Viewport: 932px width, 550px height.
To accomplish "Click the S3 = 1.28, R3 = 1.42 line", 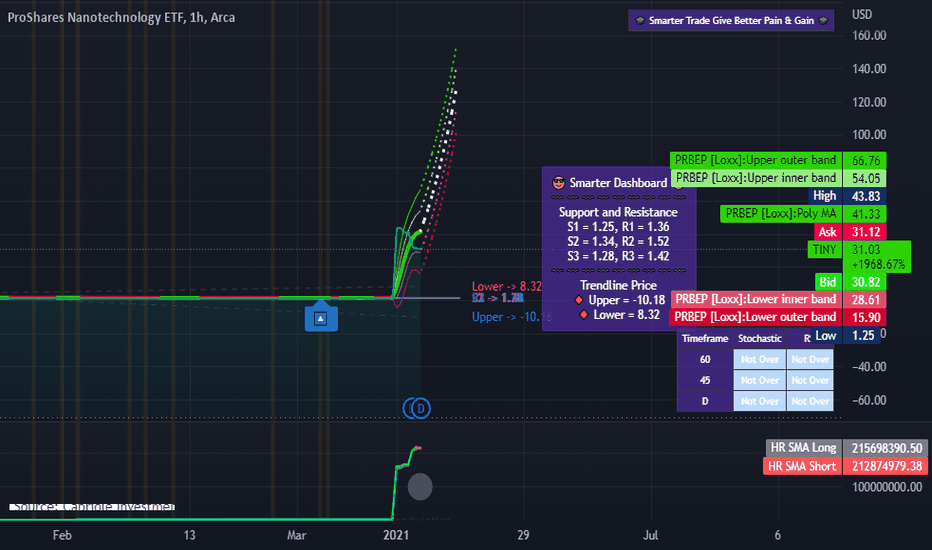I will point(618,256).
